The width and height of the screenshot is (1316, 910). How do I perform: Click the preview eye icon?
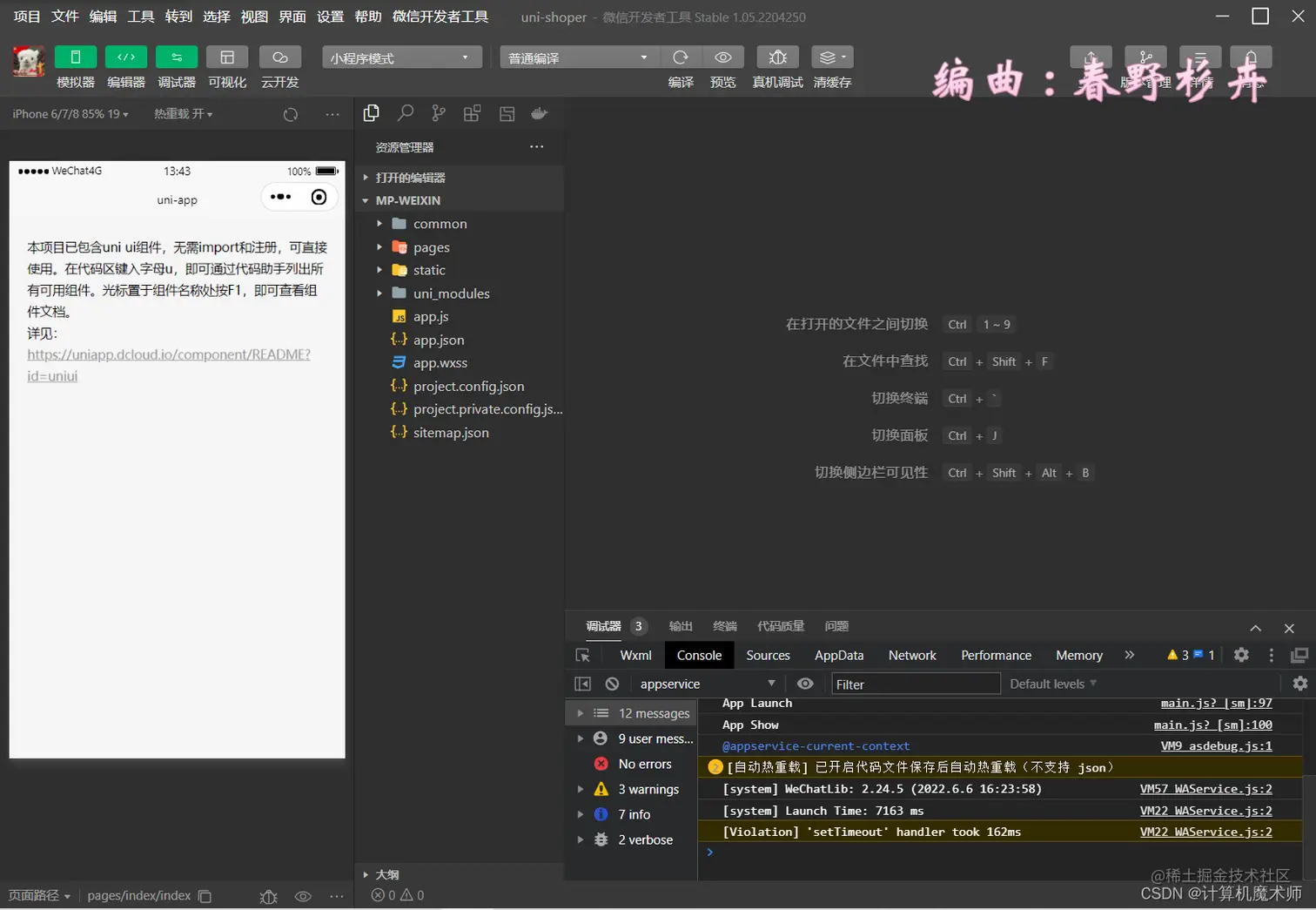coord(723,57)
